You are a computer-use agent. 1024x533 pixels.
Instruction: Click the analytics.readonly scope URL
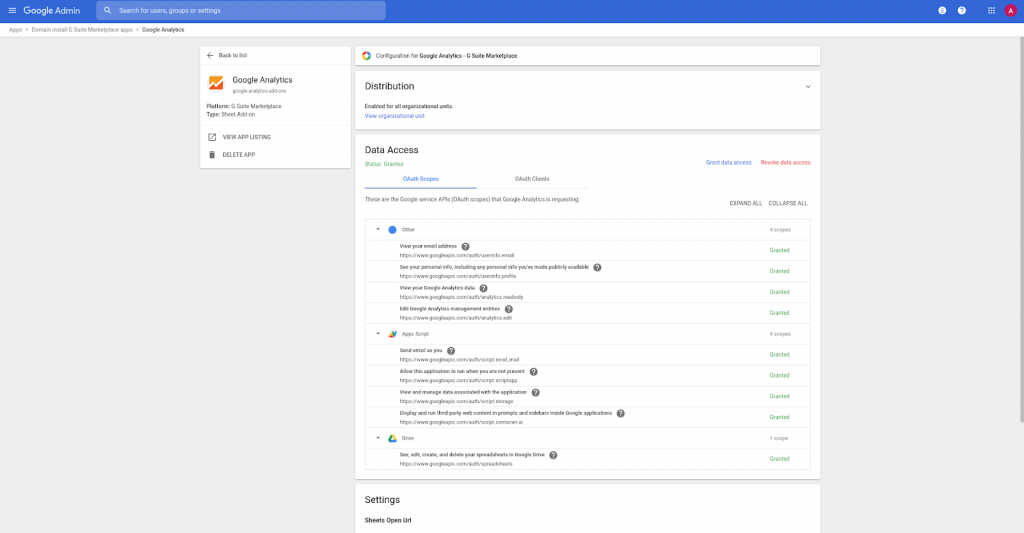pos(461,297)
